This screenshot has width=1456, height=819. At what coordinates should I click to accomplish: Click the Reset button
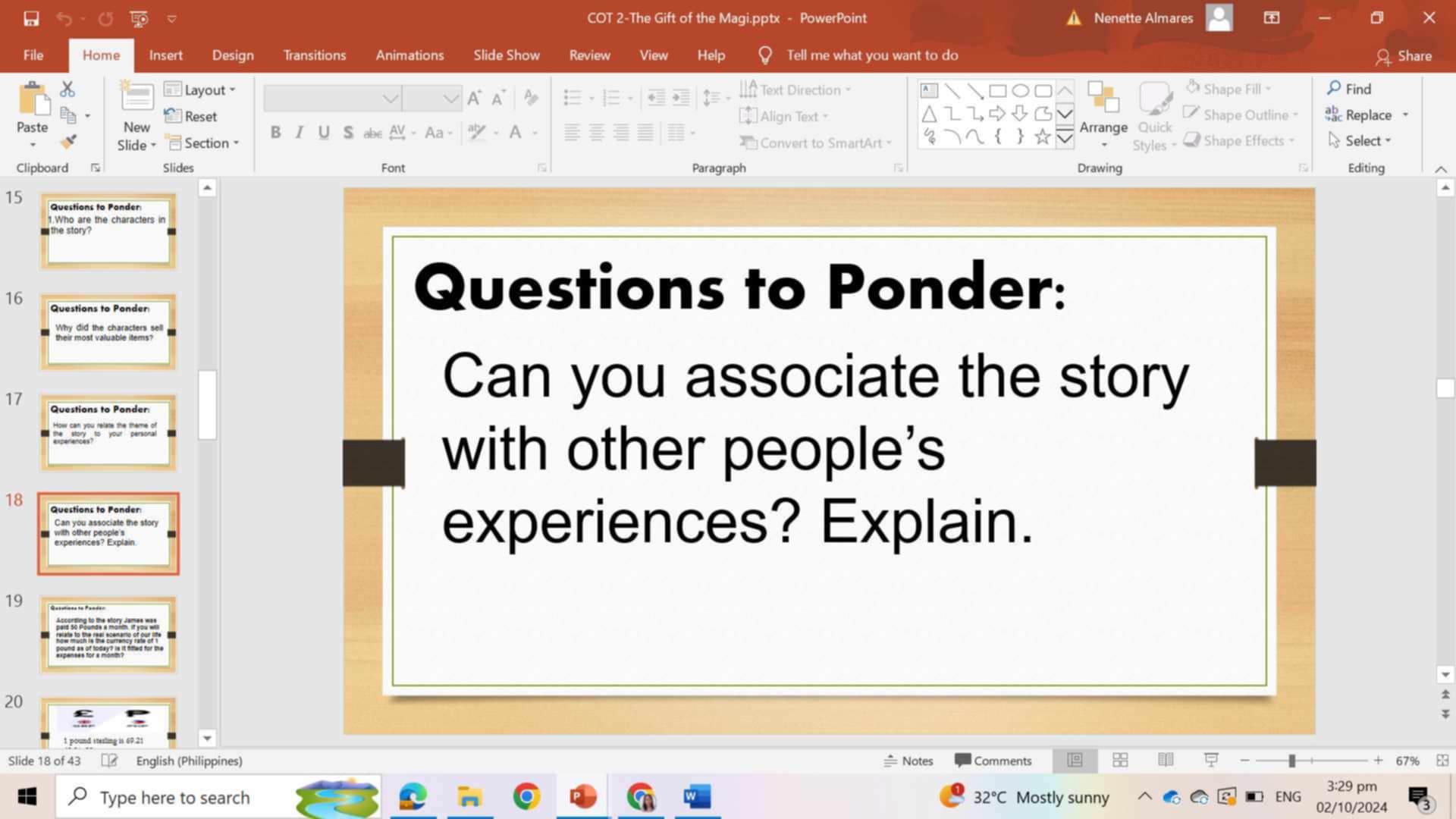tap(191, 116)
